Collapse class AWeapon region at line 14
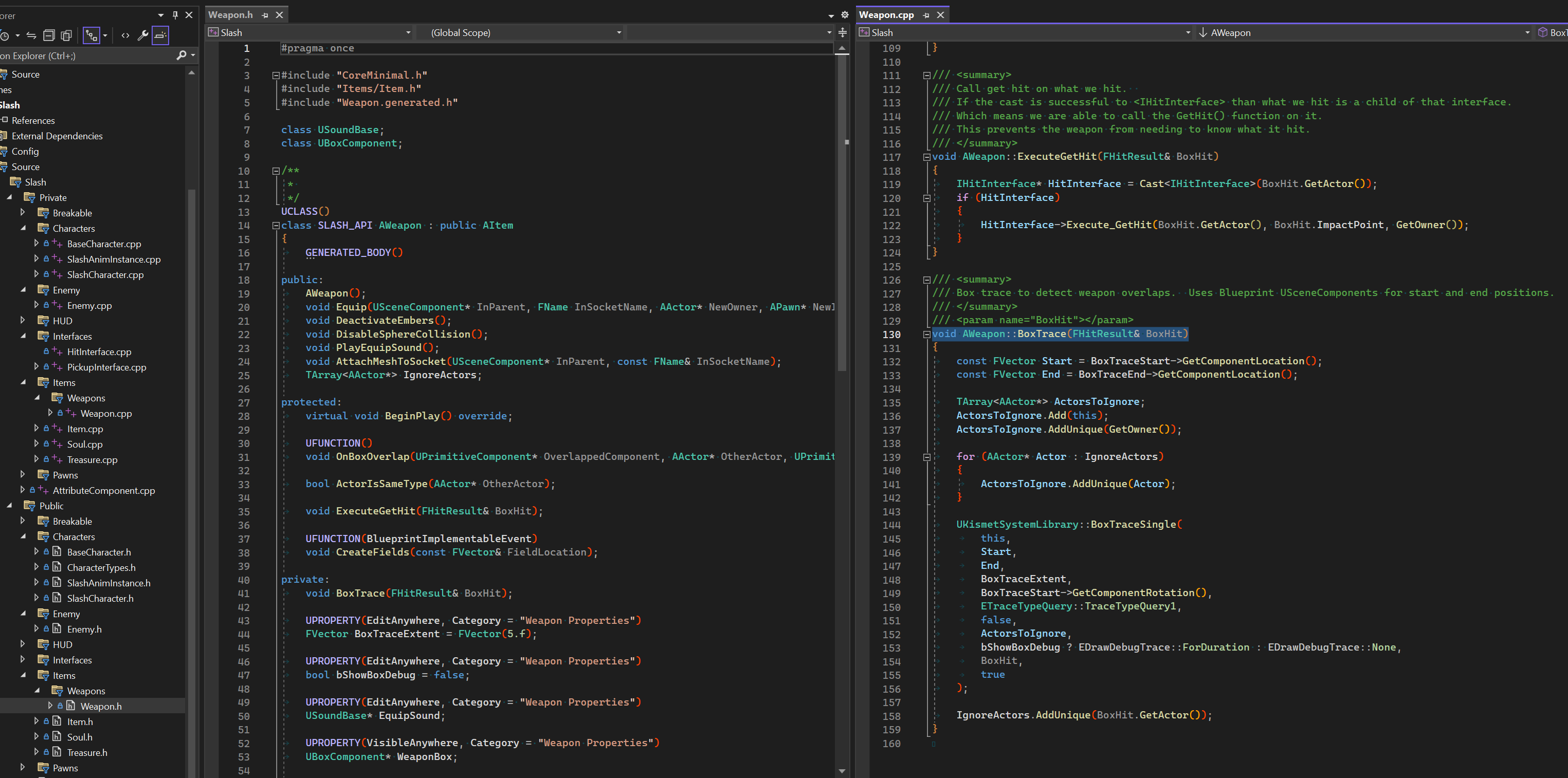 (x=276, y=226)
